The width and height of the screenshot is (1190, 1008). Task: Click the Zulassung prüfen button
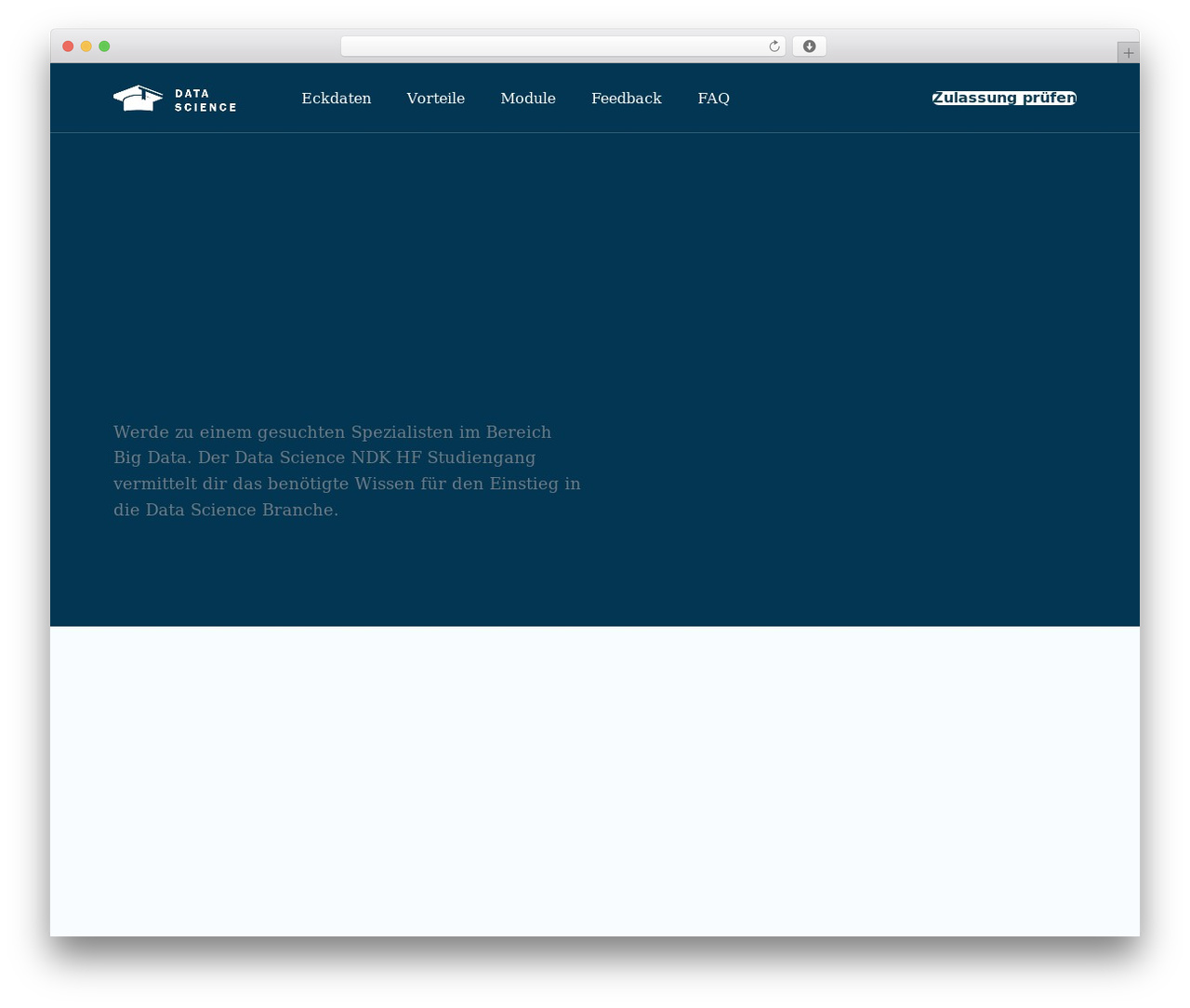click(1004, 99)
